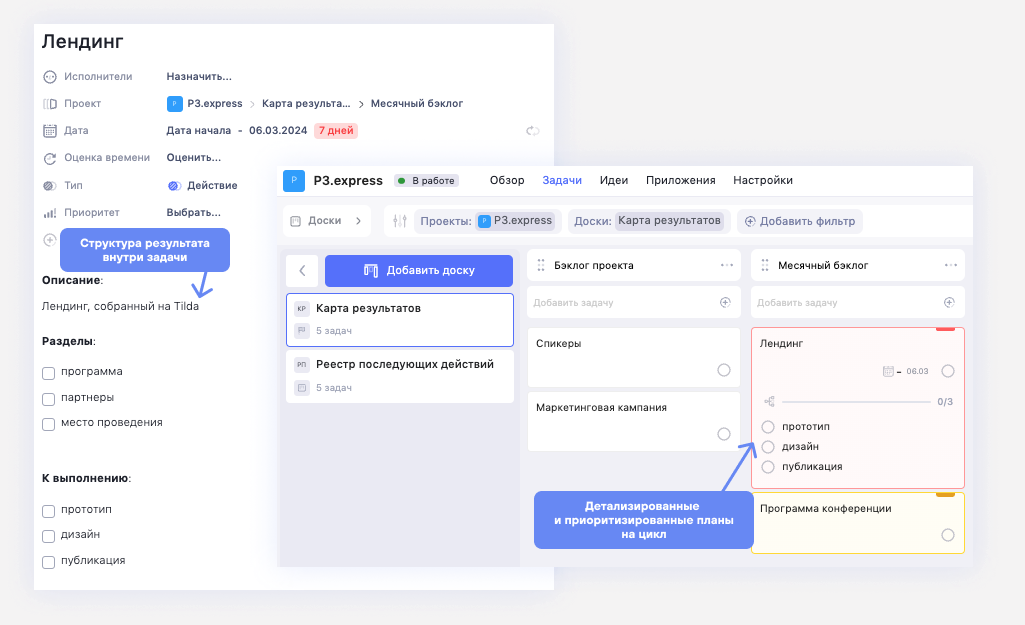Image resolution: width=1025 pixels, height=625 pixels.
Task: Mark прототип subtask circle as done
Action: [768, 427]
